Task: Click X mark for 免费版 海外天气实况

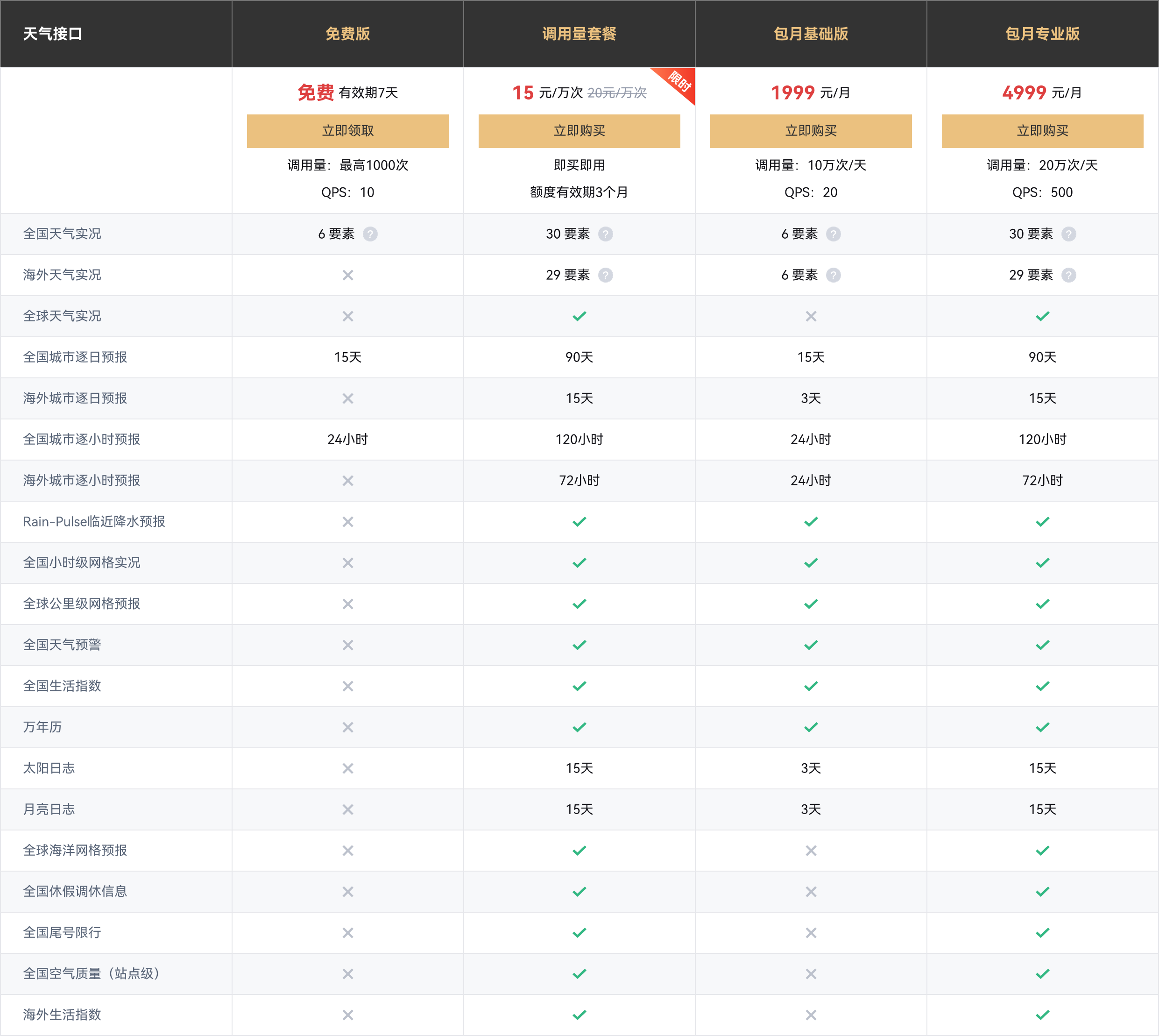Action: (x=347, y=275)
